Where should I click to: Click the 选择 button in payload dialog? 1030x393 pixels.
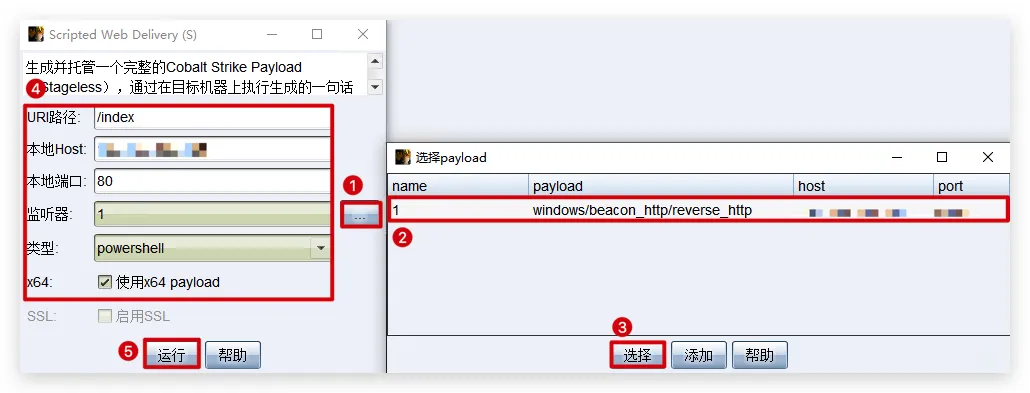(x=637, y=356)
